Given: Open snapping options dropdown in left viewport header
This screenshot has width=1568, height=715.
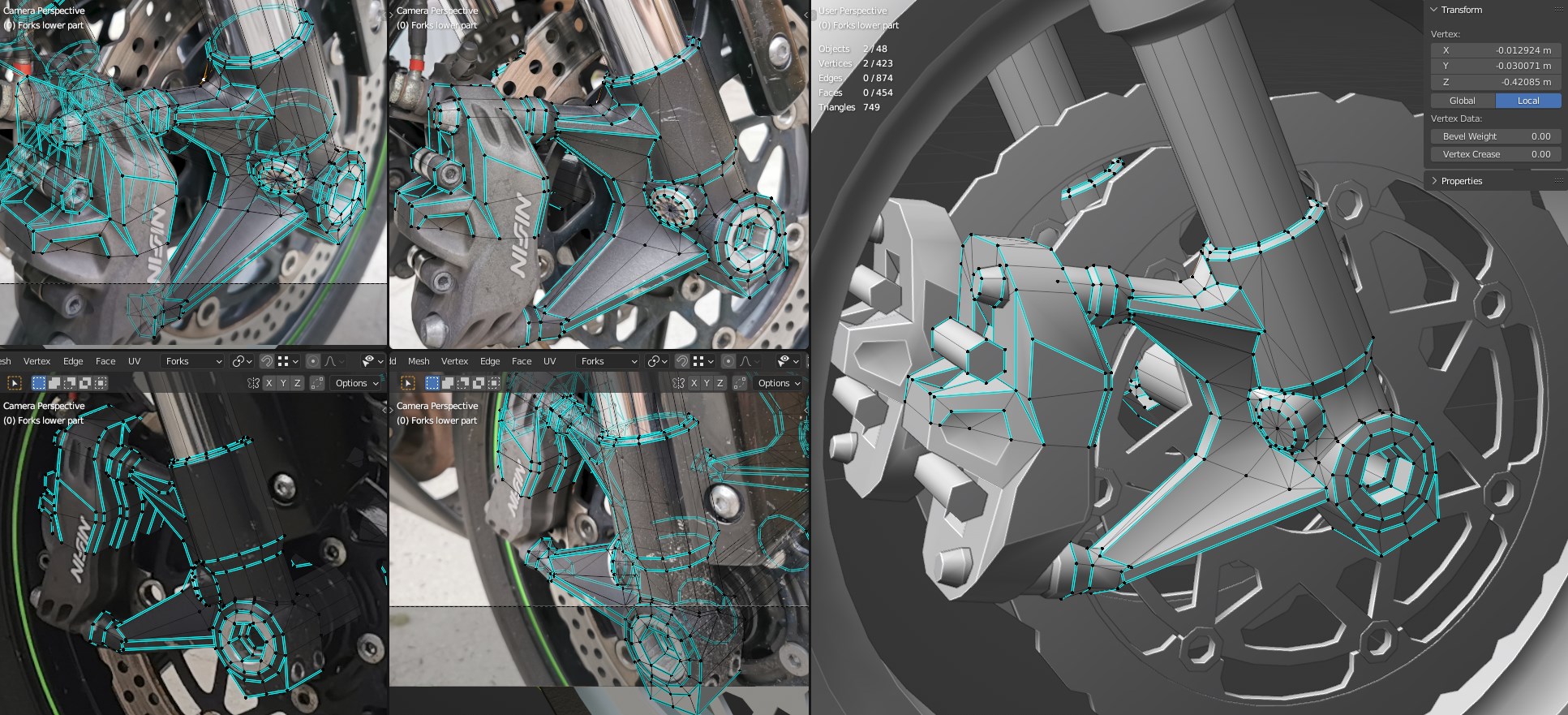Looking at the screenshot, I should 288,361.
